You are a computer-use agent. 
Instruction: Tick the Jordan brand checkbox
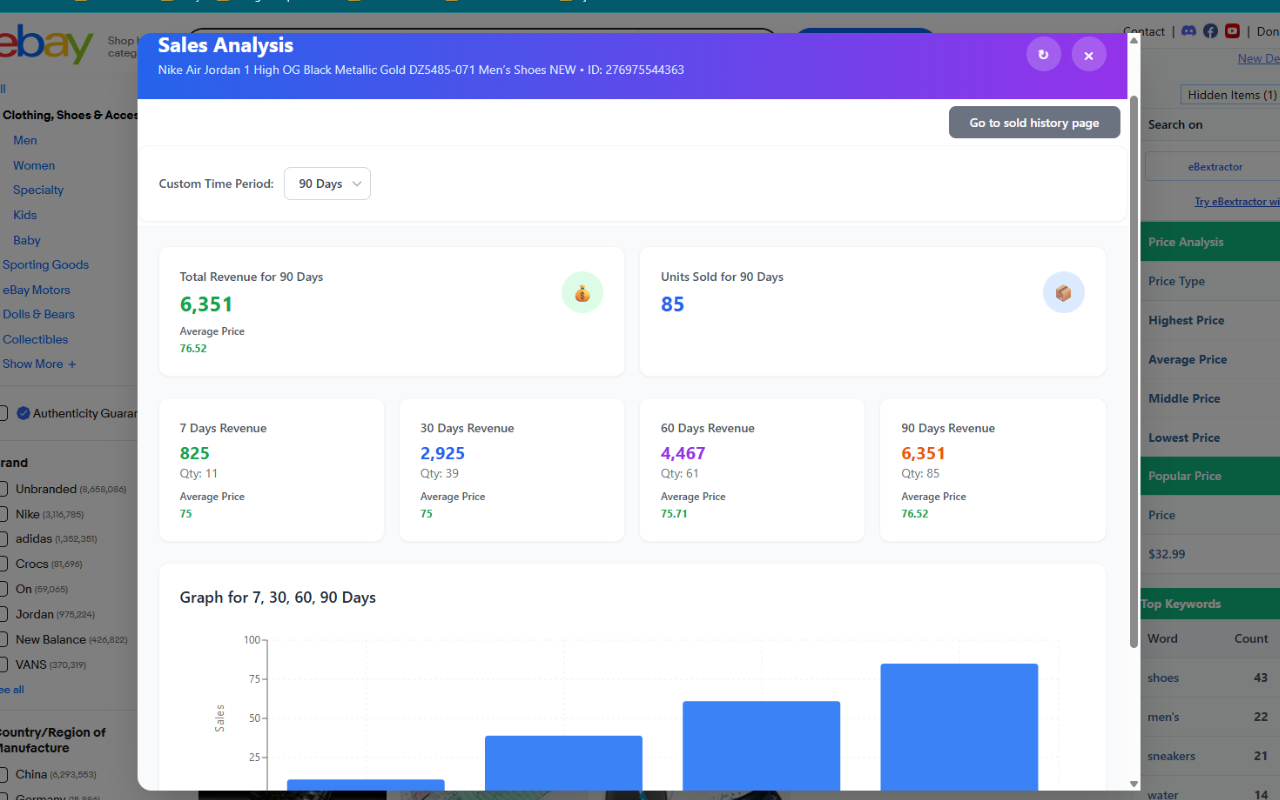coord(3,614)
